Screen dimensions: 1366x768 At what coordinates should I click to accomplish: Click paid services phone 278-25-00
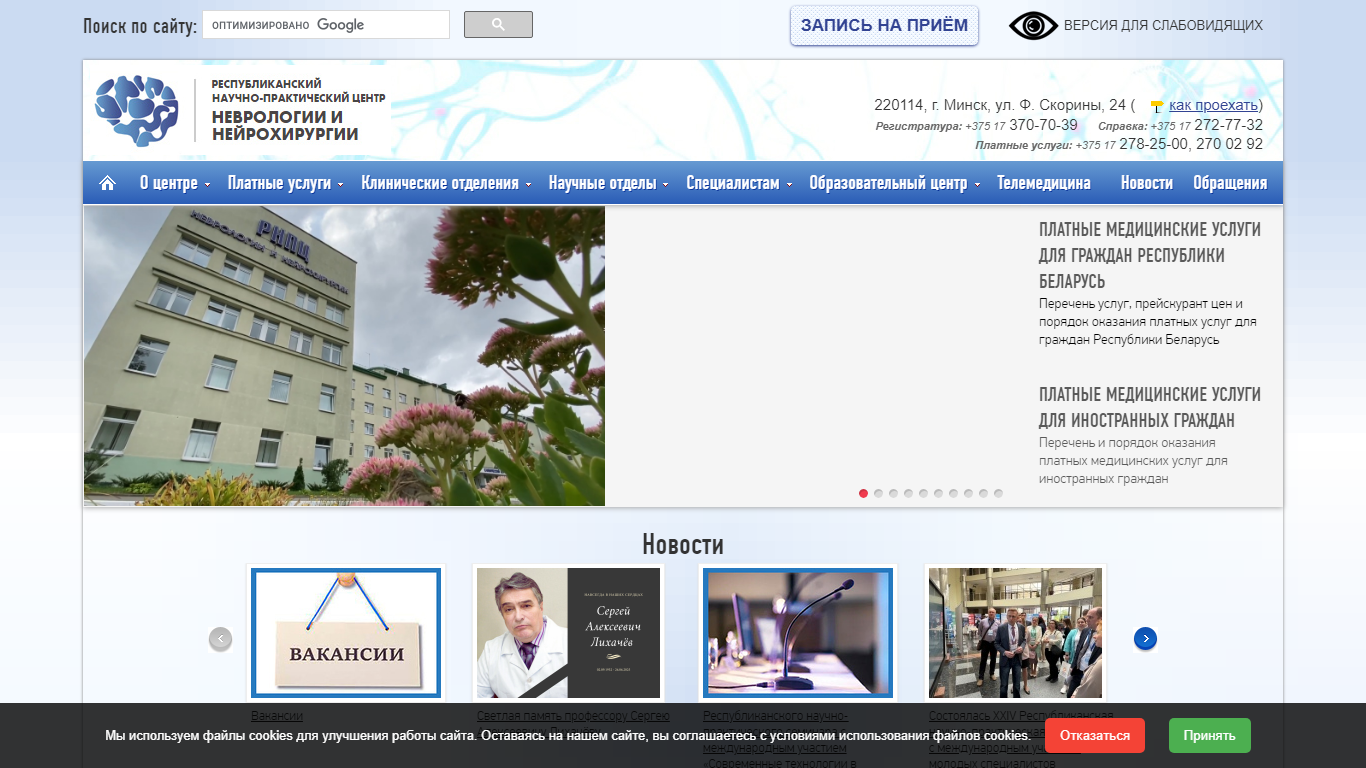pyautogui.click(x=1154, y=144)
